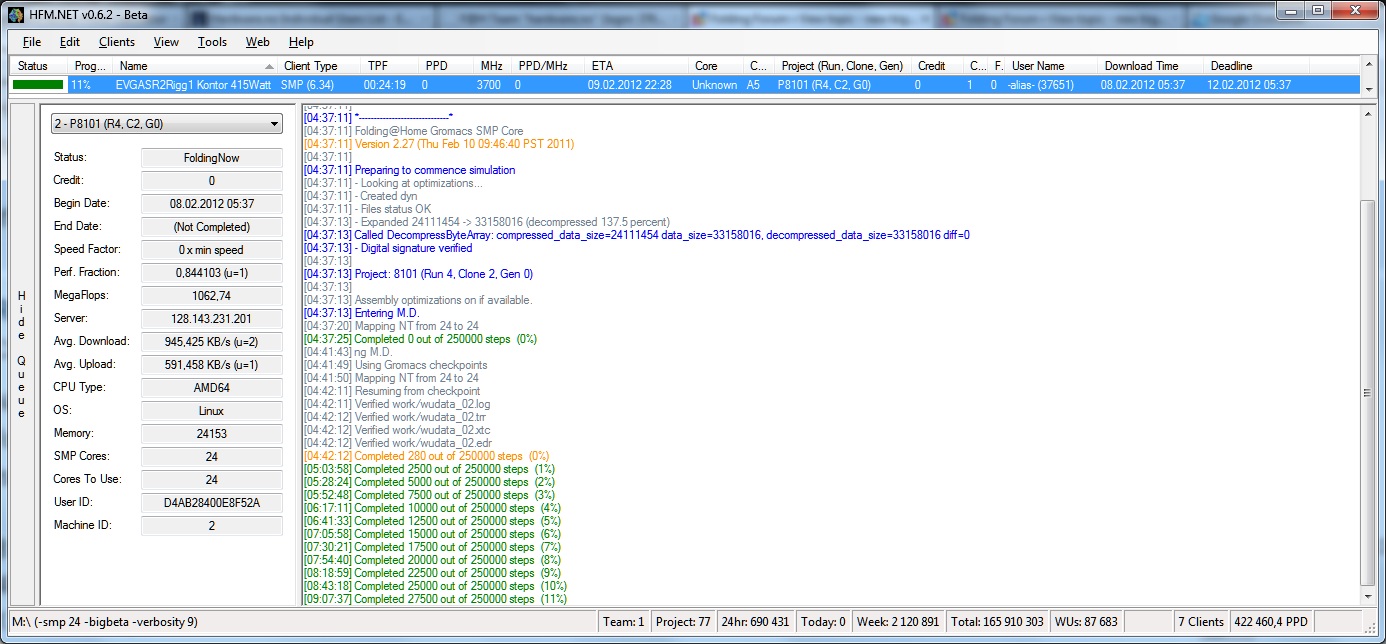This screenshot has width=1386, height=644.
Task: Click the MegaFlops value 1062,74
Action: click(x=211, y=296)
